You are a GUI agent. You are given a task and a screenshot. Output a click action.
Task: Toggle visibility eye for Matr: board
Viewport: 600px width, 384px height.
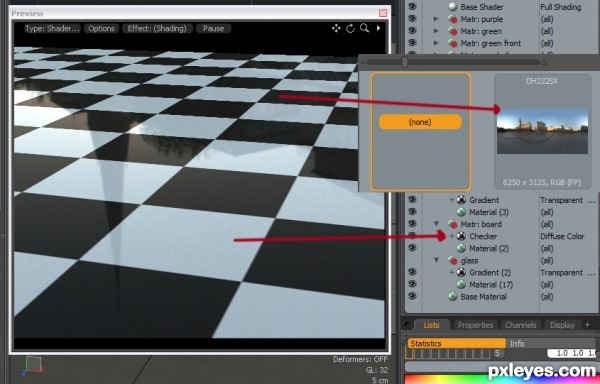point(412,224)
